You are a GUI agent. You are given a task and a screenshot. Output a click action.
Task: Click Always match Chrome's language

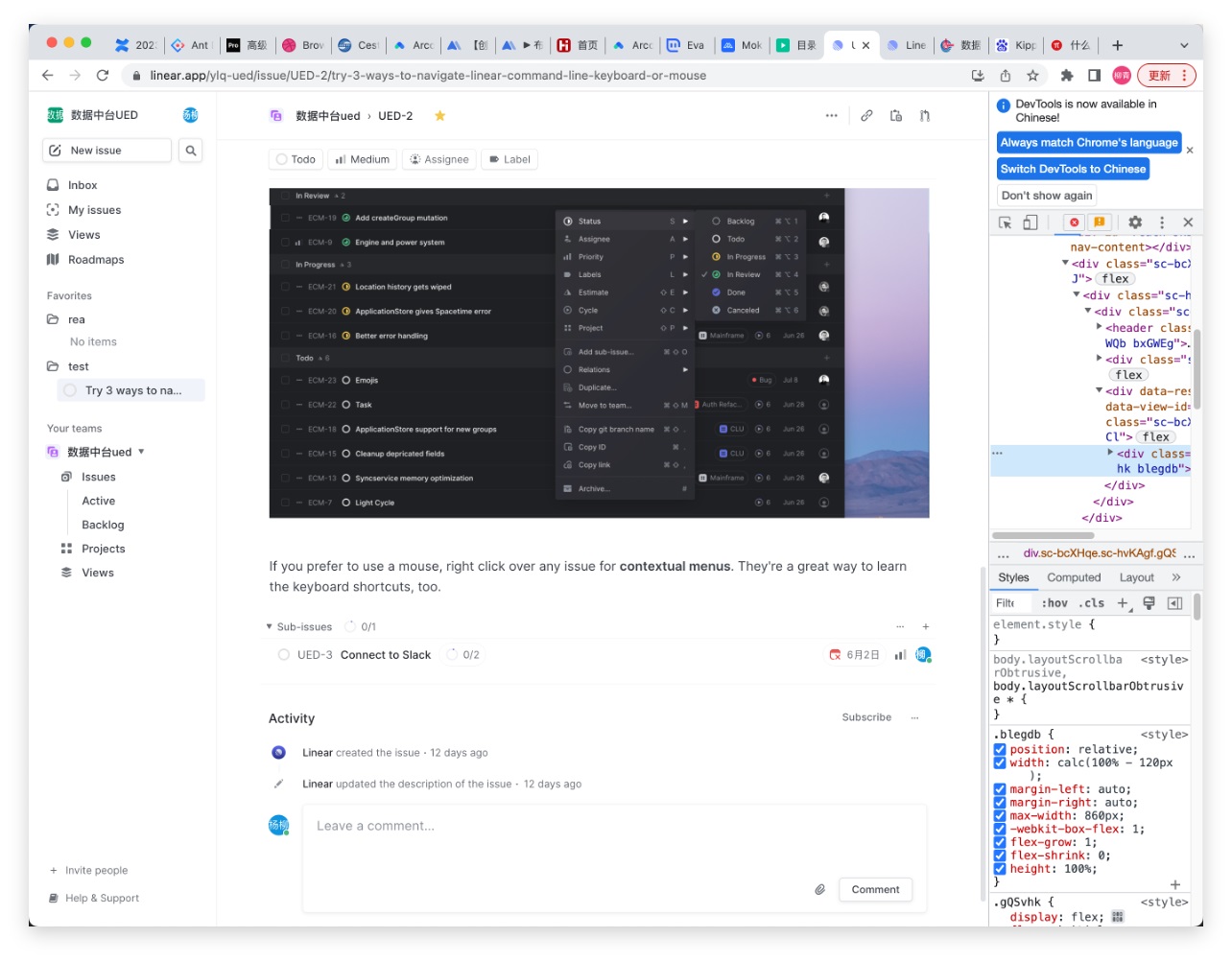point(1089,142)
